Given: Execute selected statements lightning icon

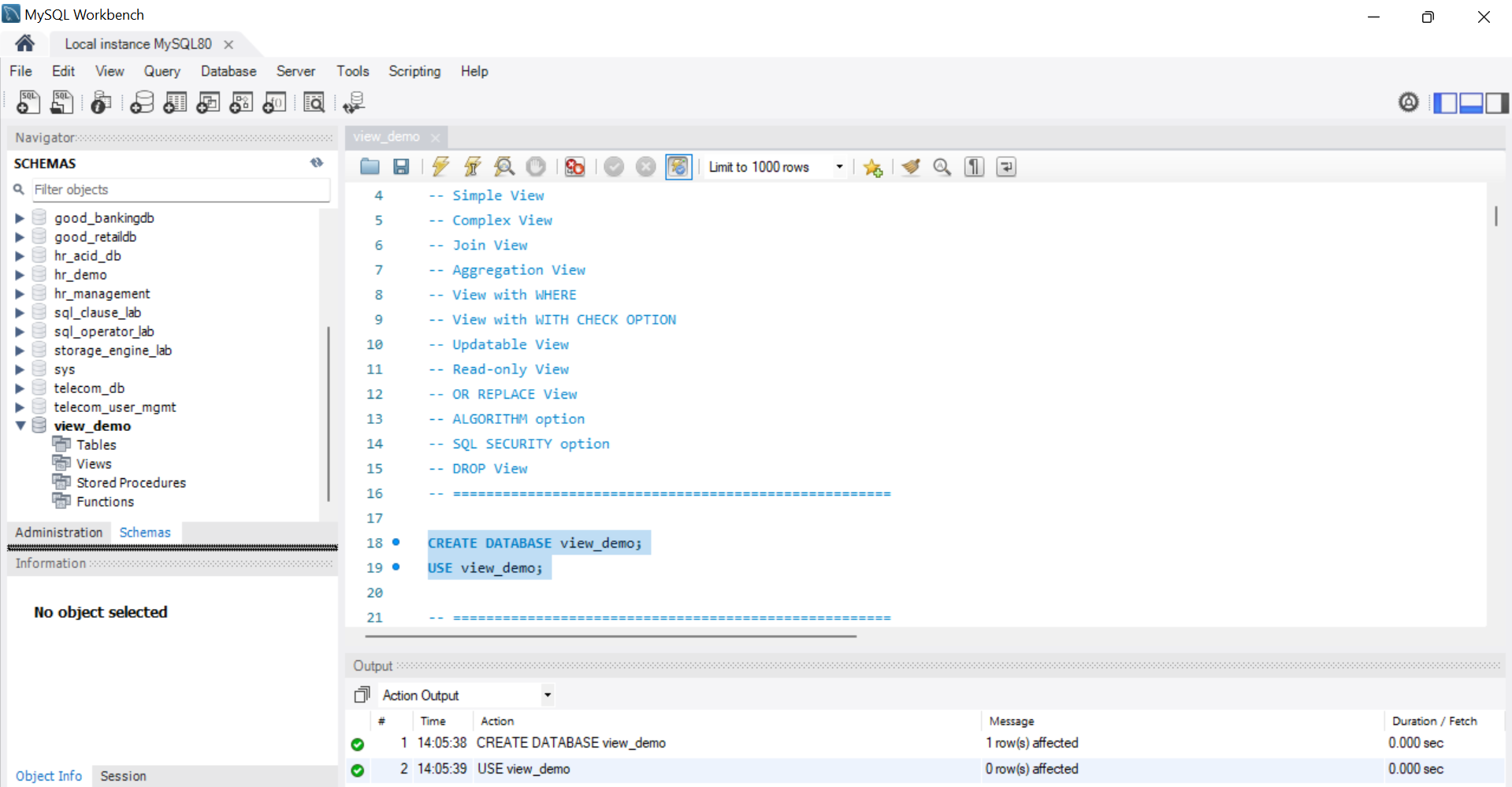Looking at the screenshot, I should tap(440, 167).
